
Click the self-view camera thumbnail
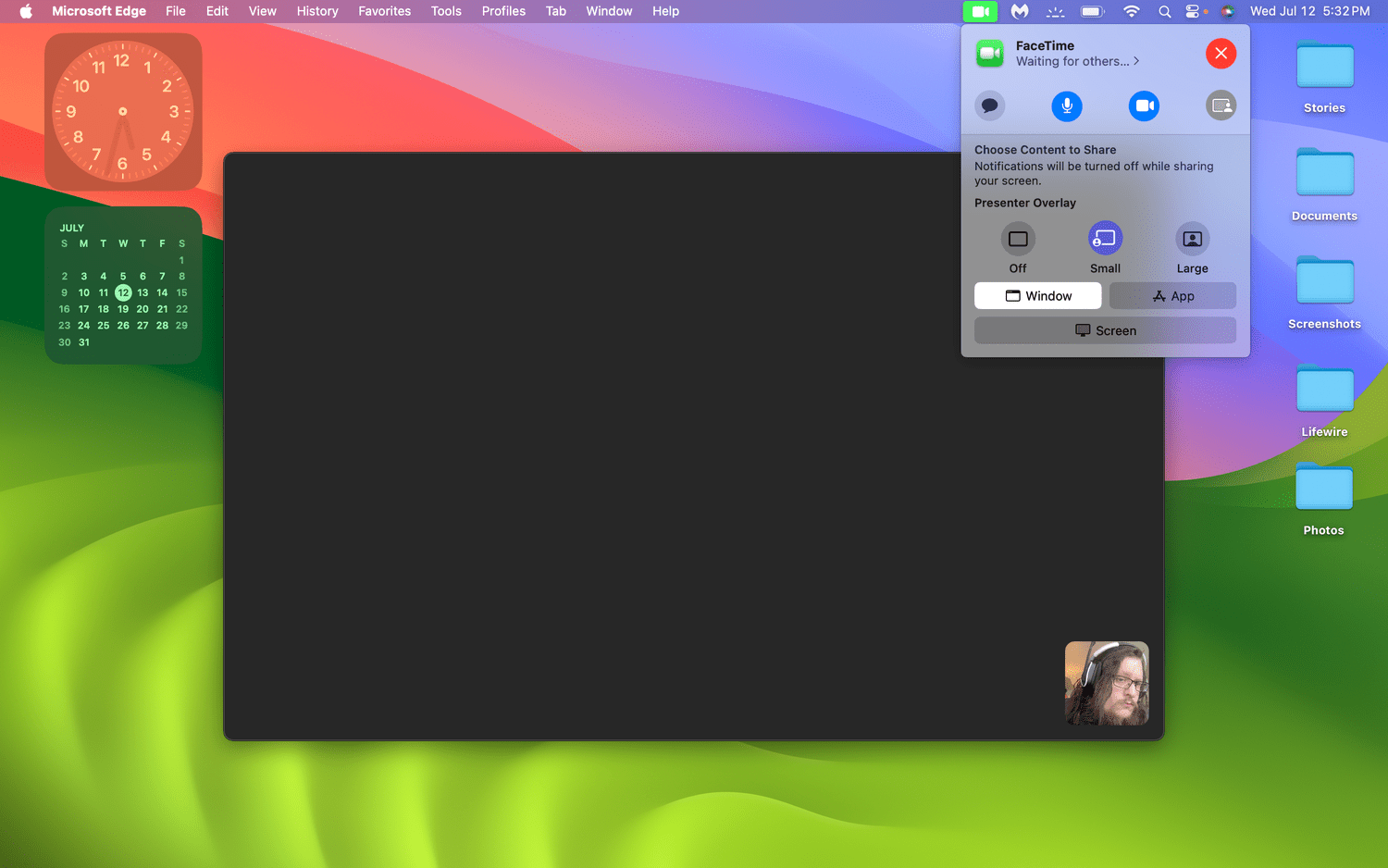click(x=1106, y=683)
